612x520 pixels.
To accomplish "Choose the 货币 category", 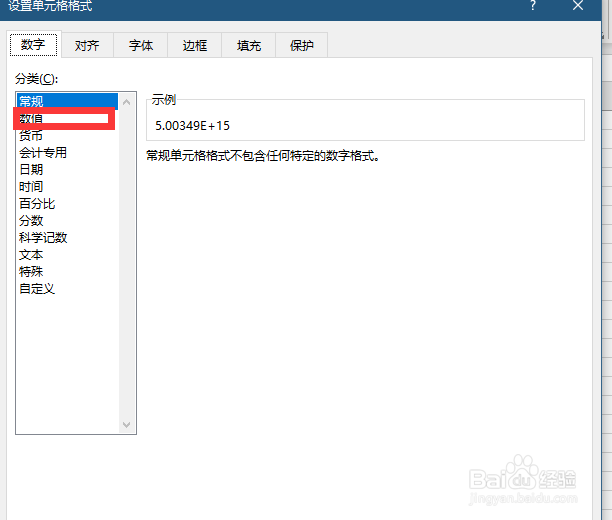I will pyautogui.click(x=67, y=135).
